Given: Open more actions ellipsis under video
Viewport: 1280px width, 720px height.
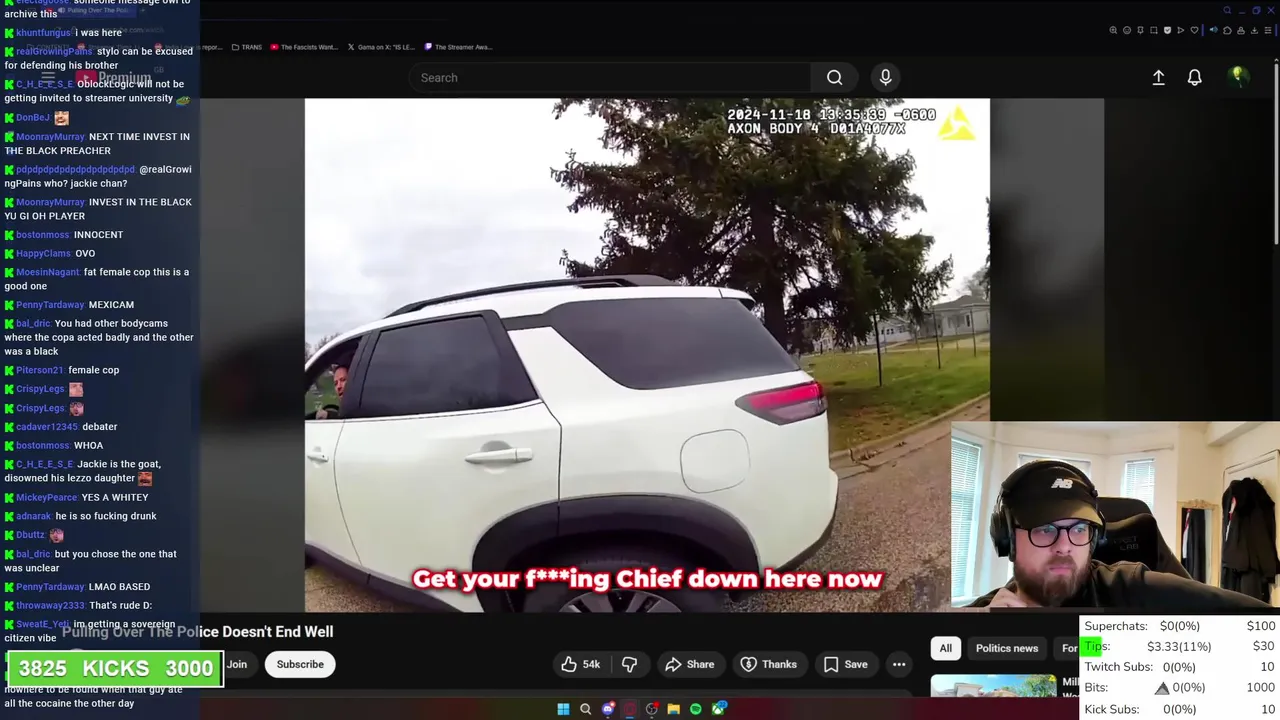Looking at the screenshot, I should (899, 664).
